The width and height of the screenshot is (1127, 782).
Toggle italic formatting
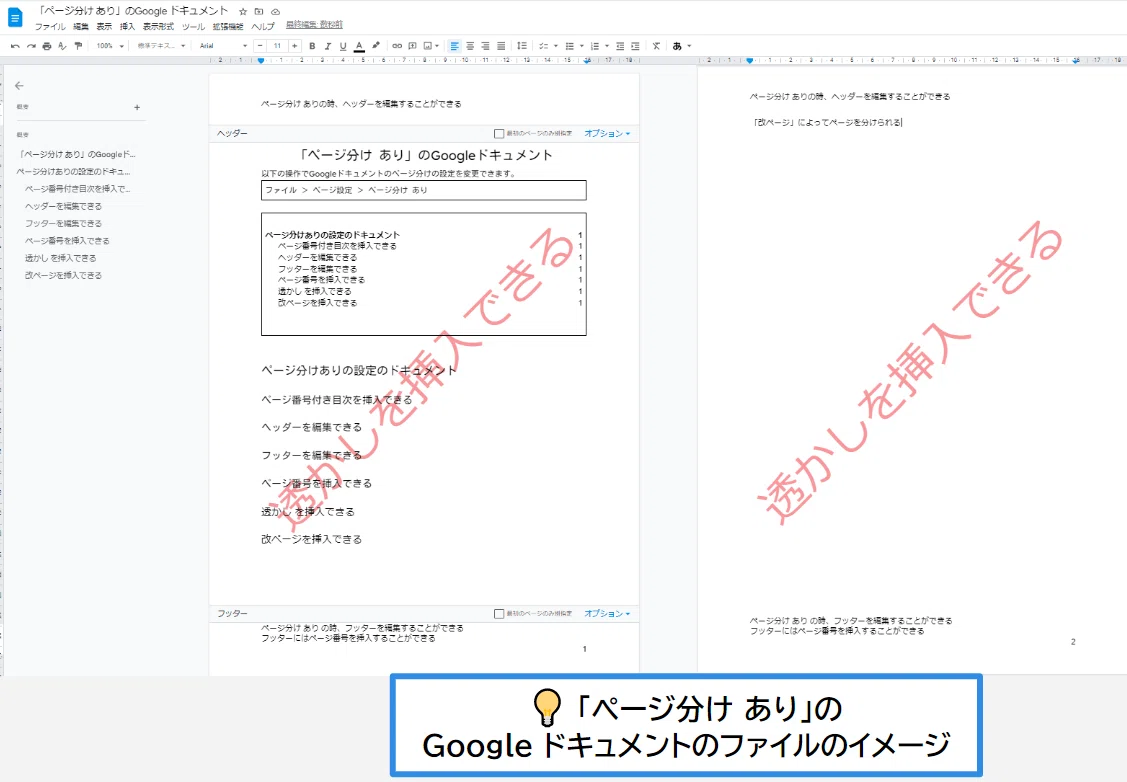click(328, 46)
